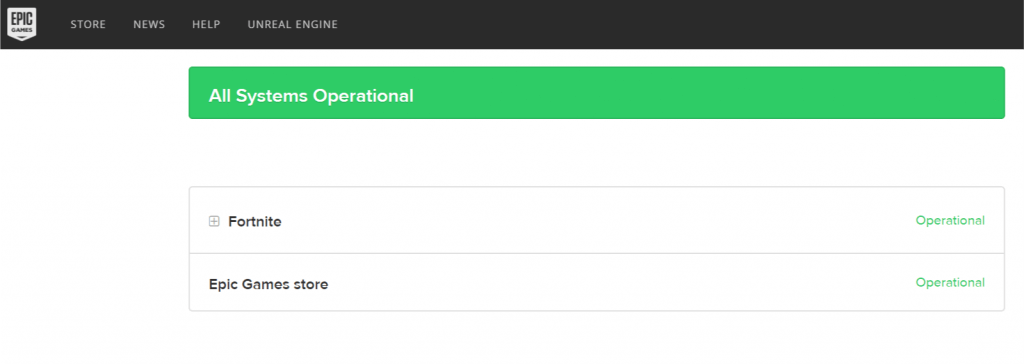Click the middle of Epic Games store row
The width and height of the screenshot is (1024, 364).
click(x=596, y=282)
